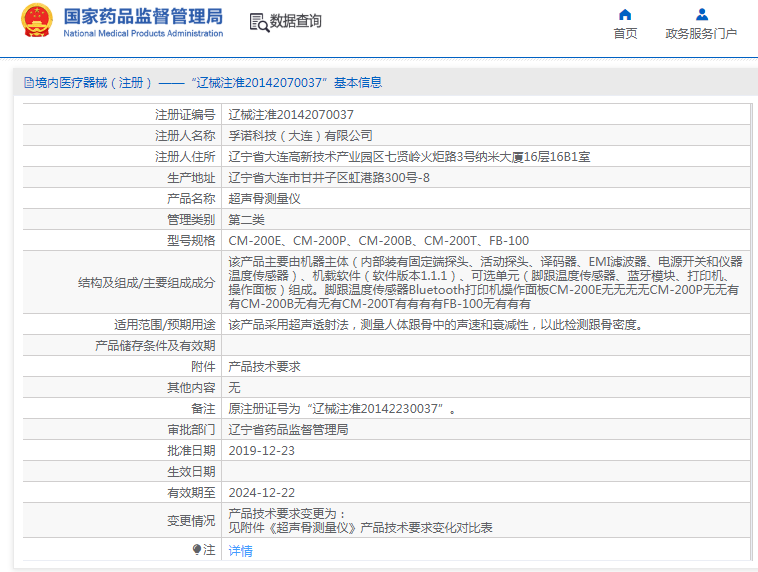Select attachment value 产品技术要求

point(264,367)
